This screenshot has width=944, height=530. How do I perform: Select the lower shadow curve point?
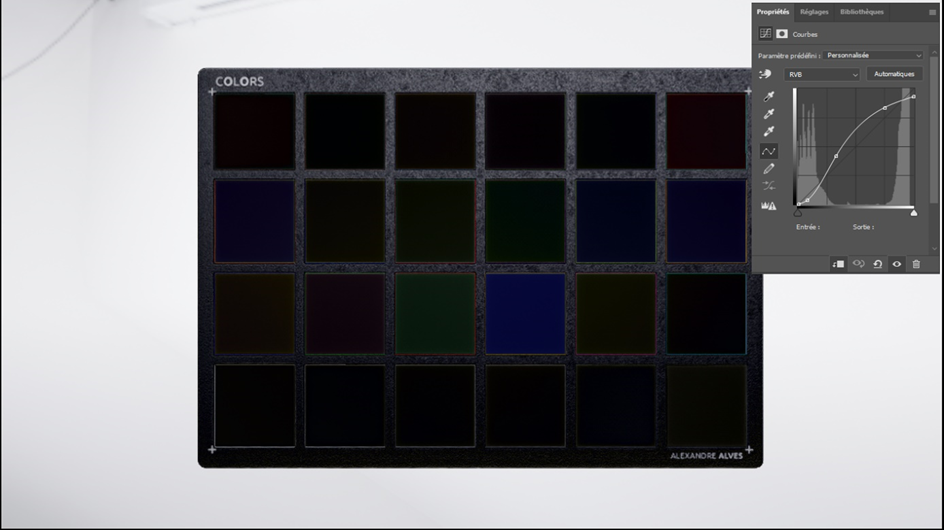(808, 200)
